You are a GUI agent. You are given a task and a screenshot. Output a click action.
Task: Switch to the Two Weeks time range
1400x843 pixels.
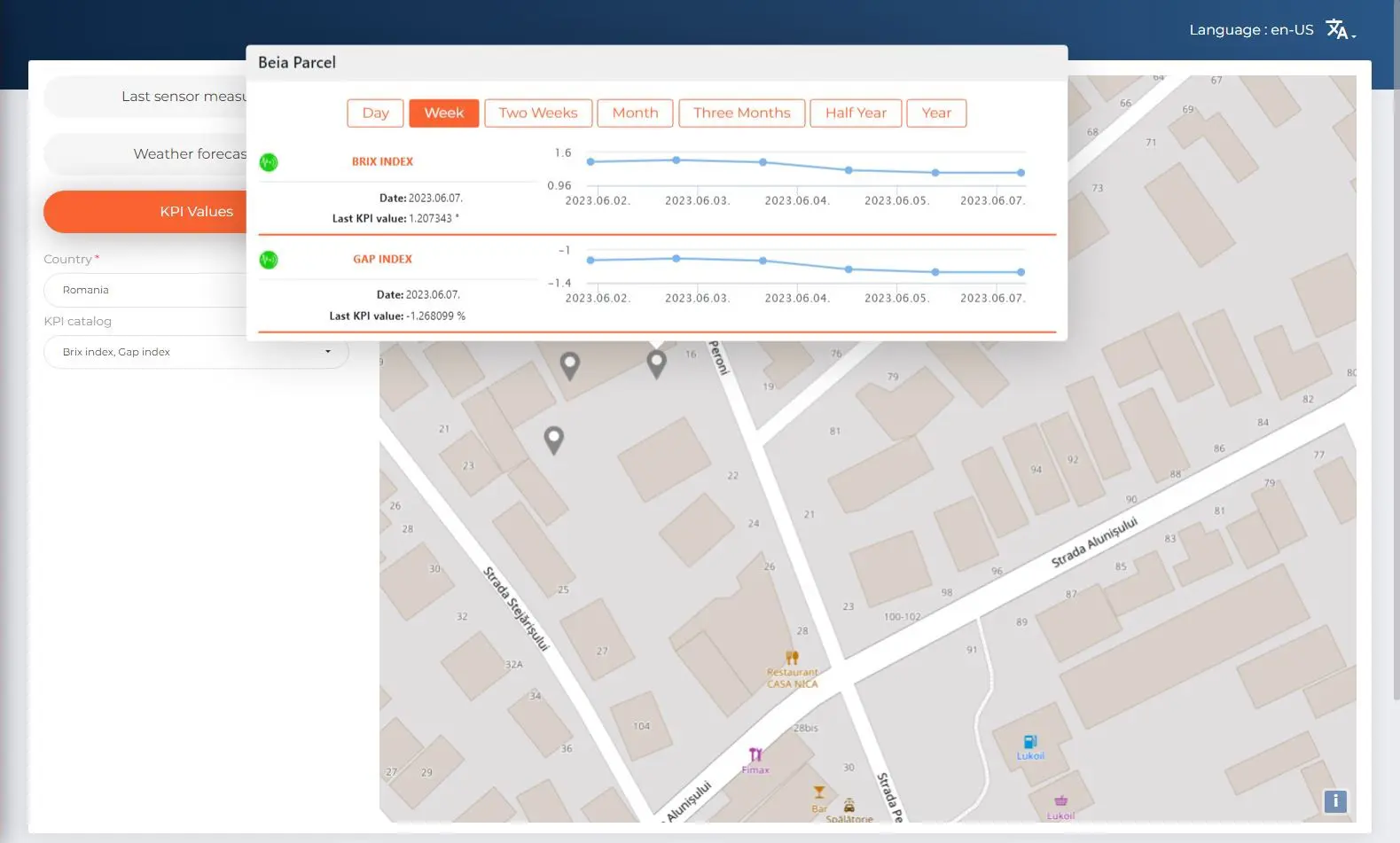pyautogui.click(x=538, y=113)
